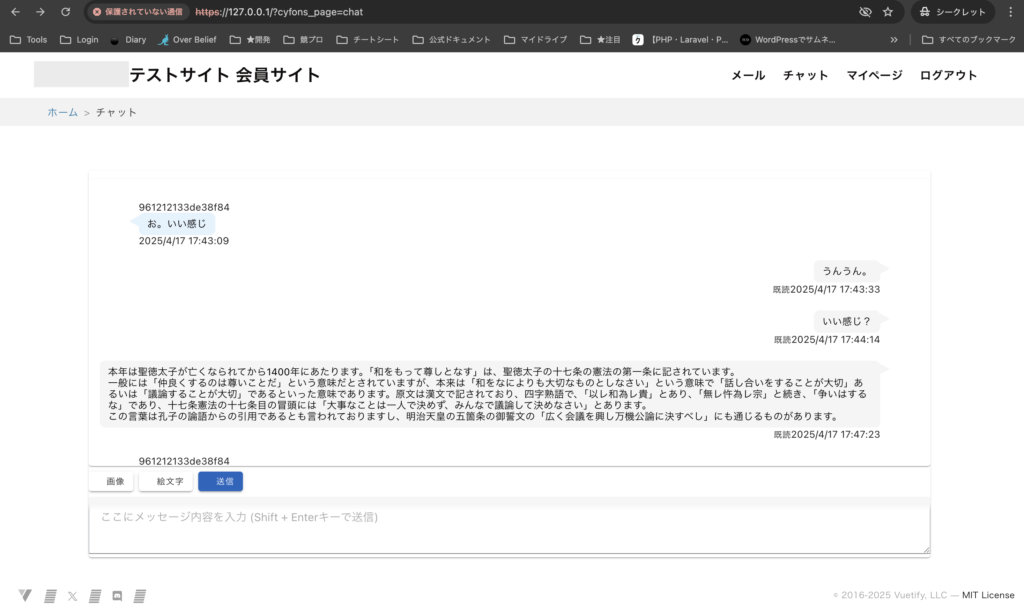Open the X (Twitter) footer icon
Screen dimensions: 1024x609
(x=72, y=596)
